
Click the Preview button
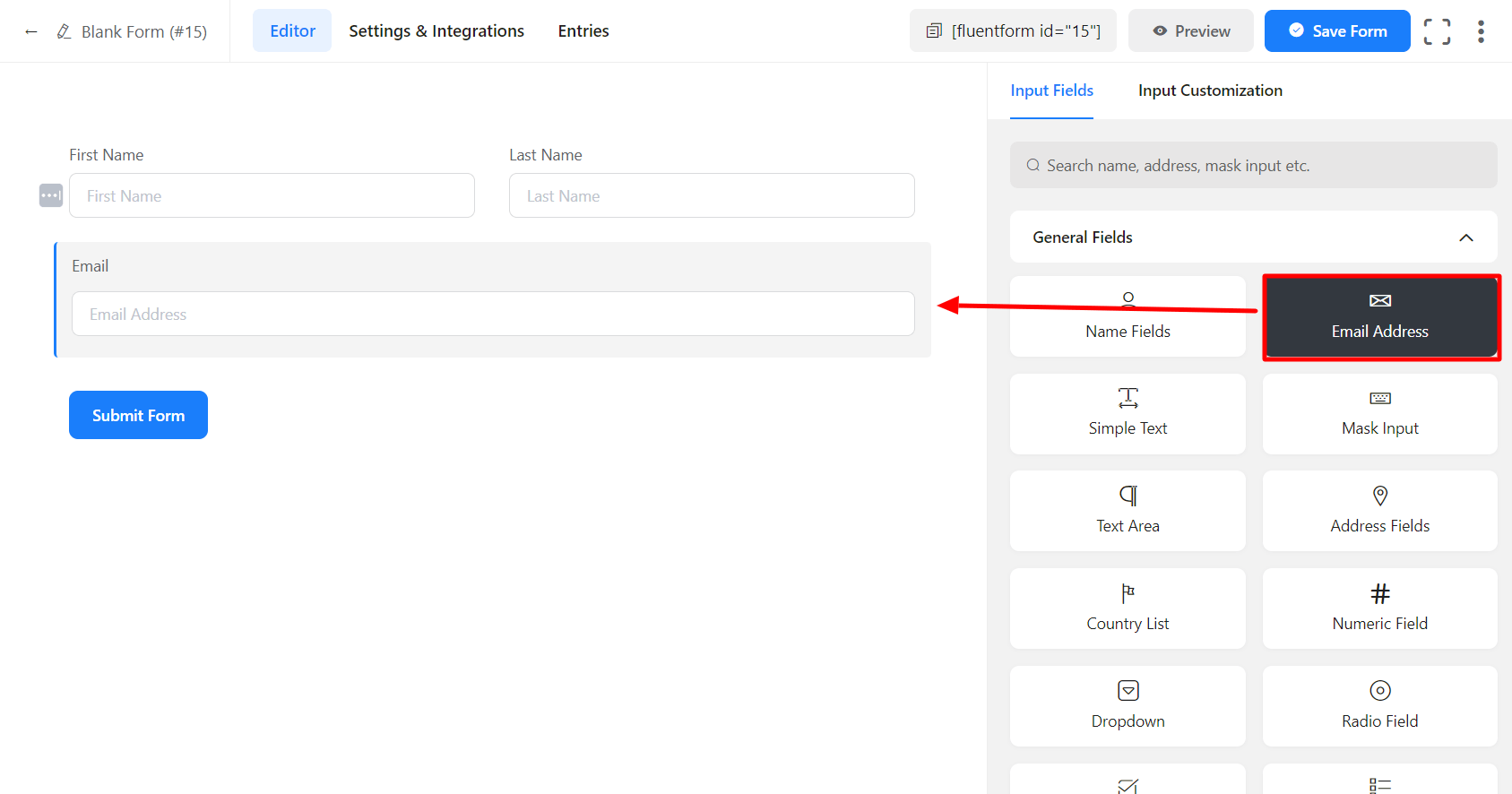tap(1190, 31)
